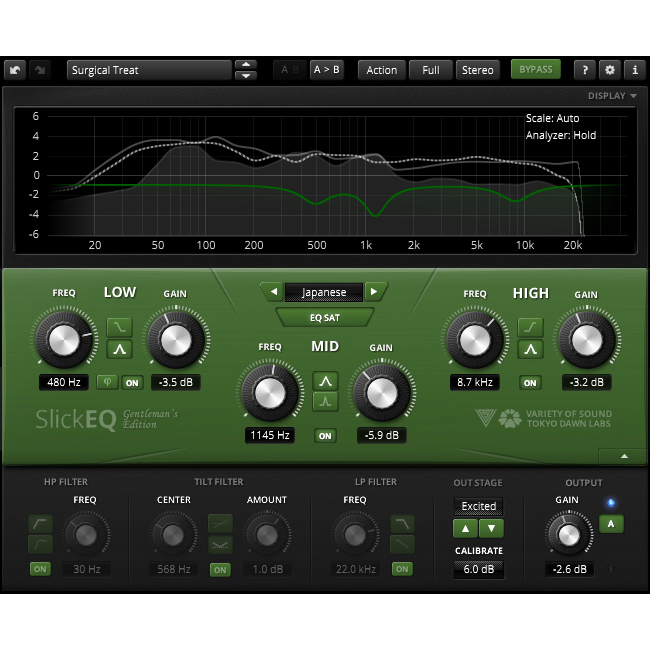Select high band bell shape icon
This screenshot has width=650, height=650.
point(531,349)
